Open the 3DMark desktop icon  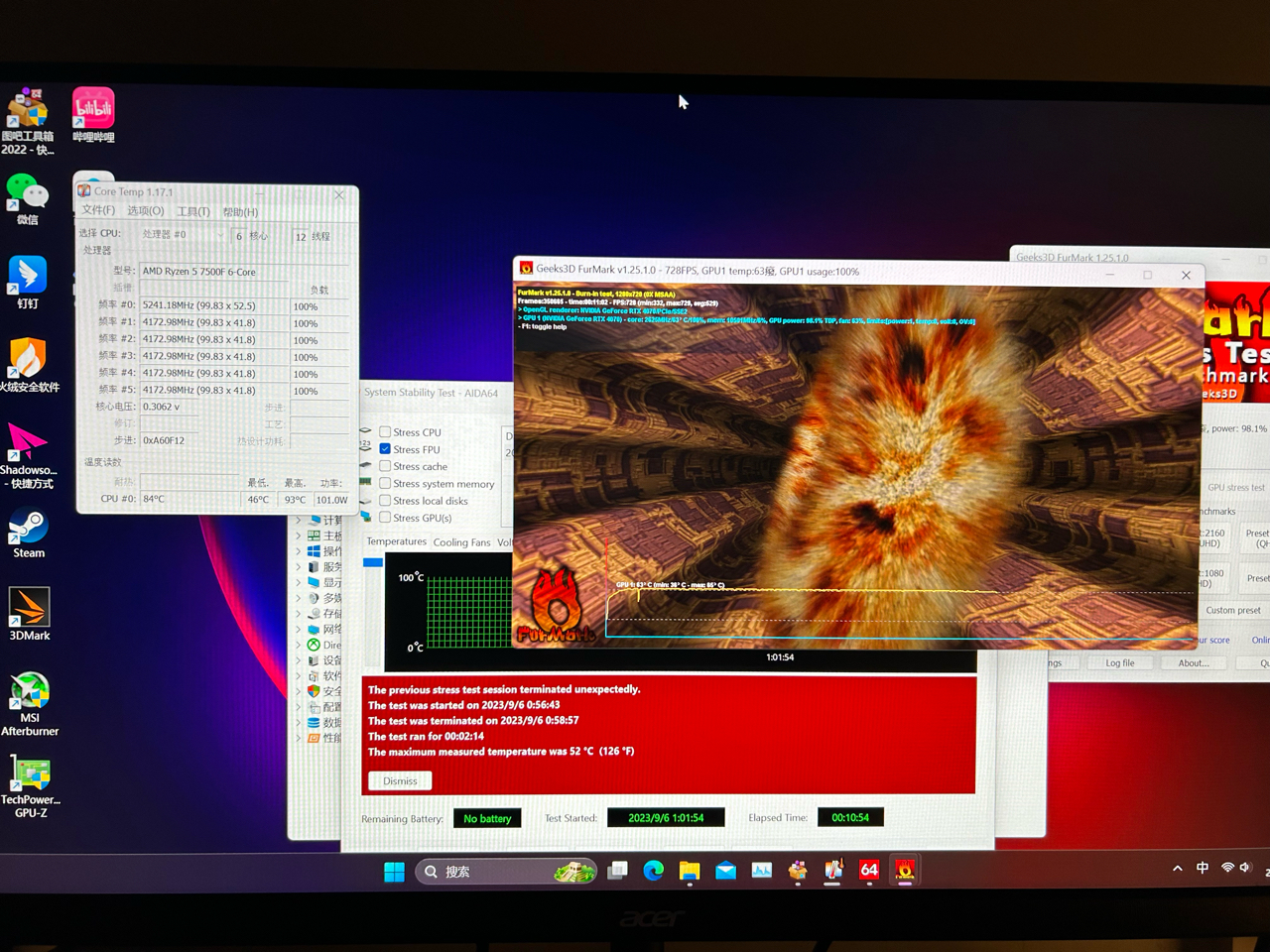29,610
